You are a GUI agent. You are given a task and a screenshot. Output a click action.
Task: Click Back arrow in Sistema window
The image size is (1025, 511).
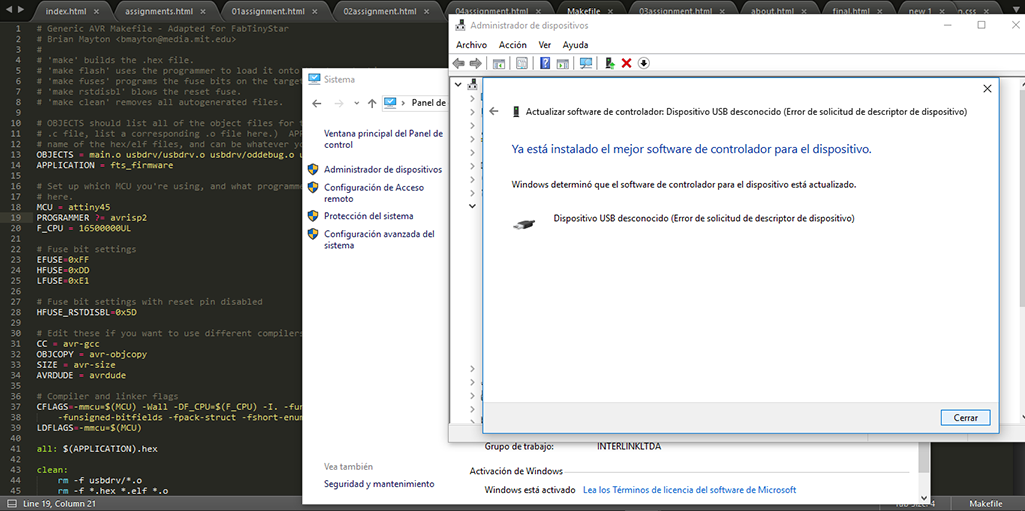(317, 103)
